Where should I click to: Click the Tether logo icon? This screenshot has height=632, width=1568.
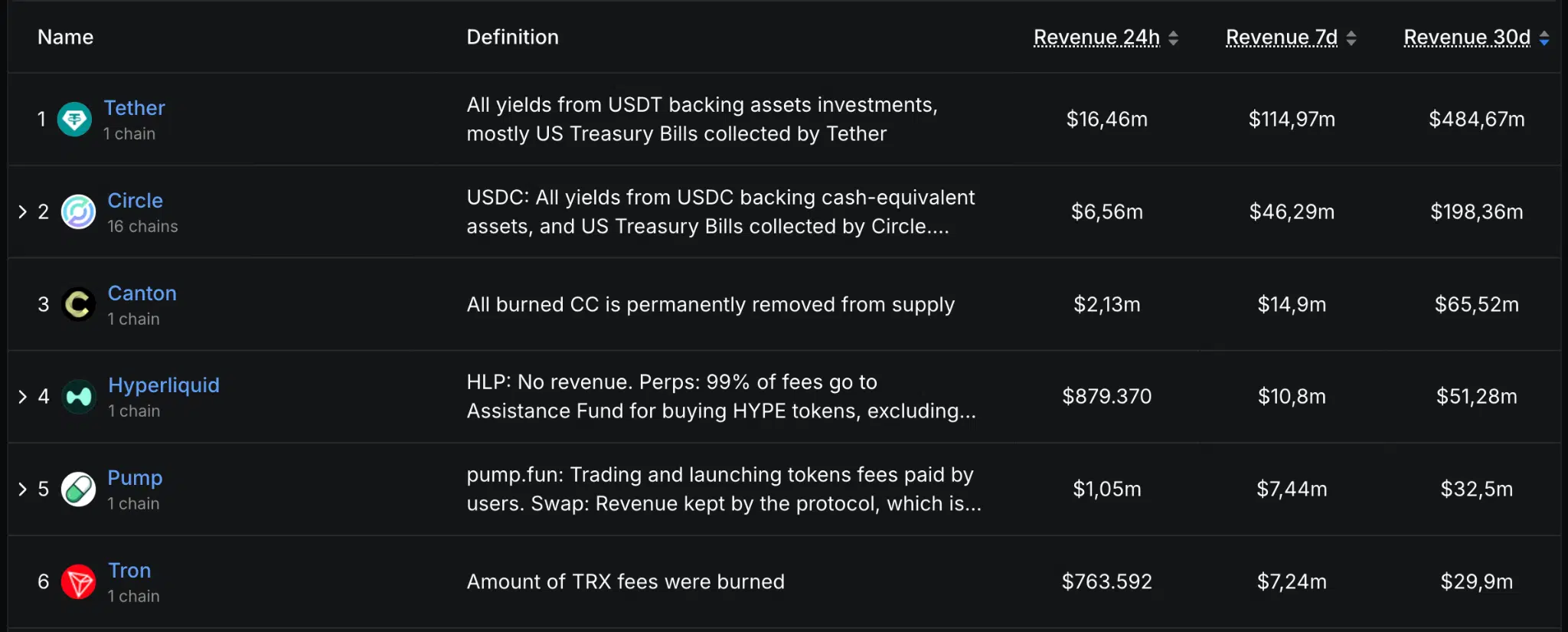(x=75, y=120)
